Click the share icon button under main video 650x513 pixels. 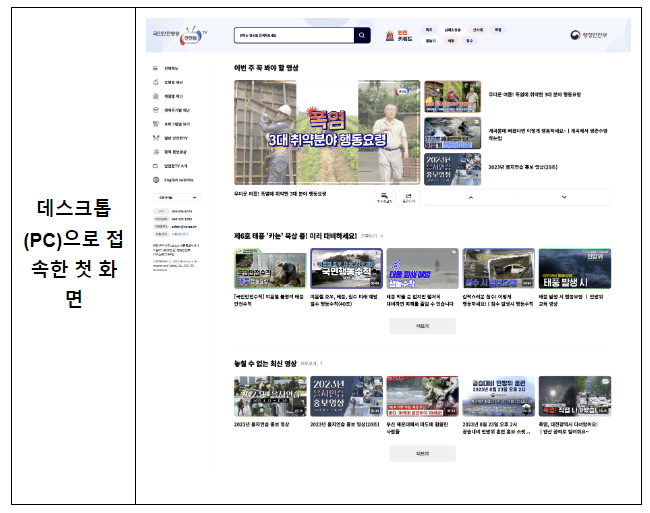(x=408, y=198)
